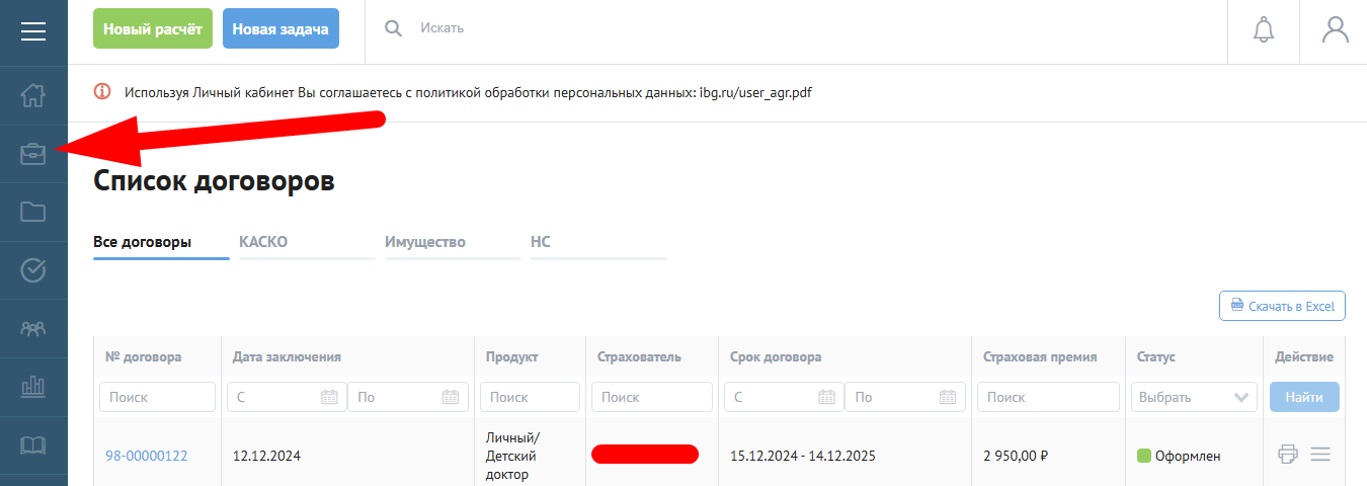Open the briefcase contracts section
The height and width of the screenshot is (486, 1367).
tap(34, 153)
